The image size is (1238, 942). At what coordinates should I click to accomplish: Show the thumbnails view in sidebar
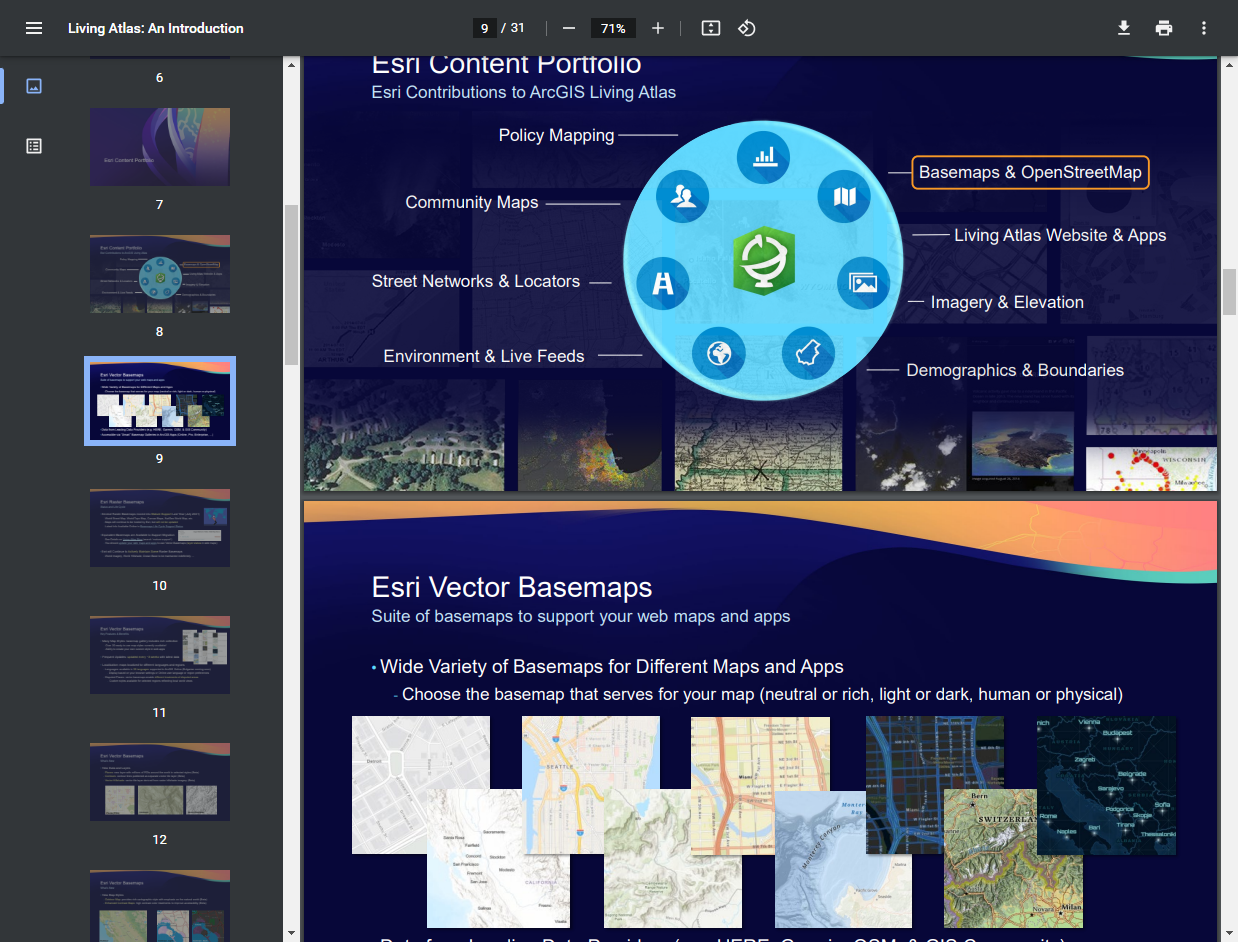point(34,86)
